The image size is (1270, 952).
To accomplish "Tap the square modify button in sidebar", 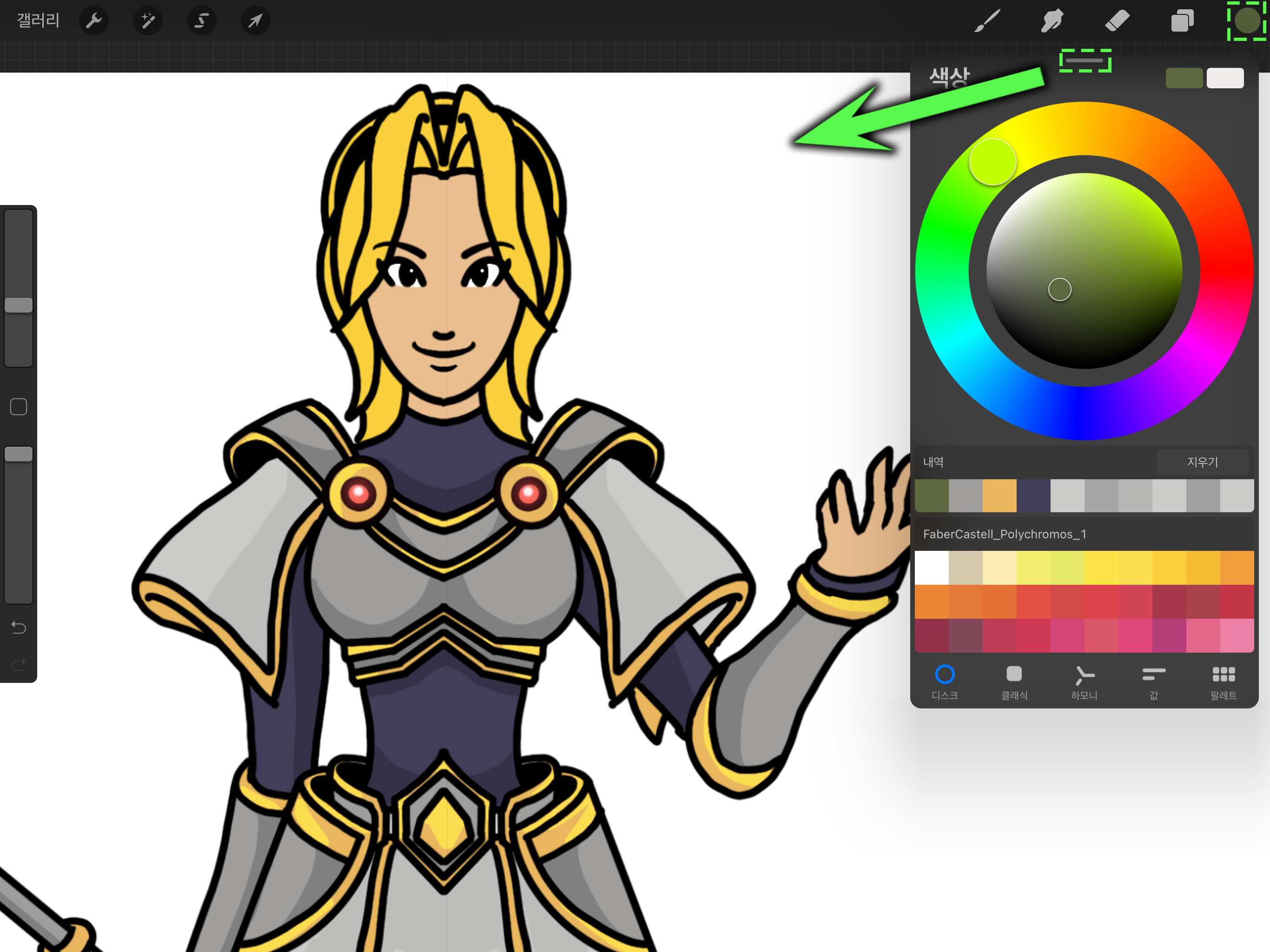I will point(19,407).
